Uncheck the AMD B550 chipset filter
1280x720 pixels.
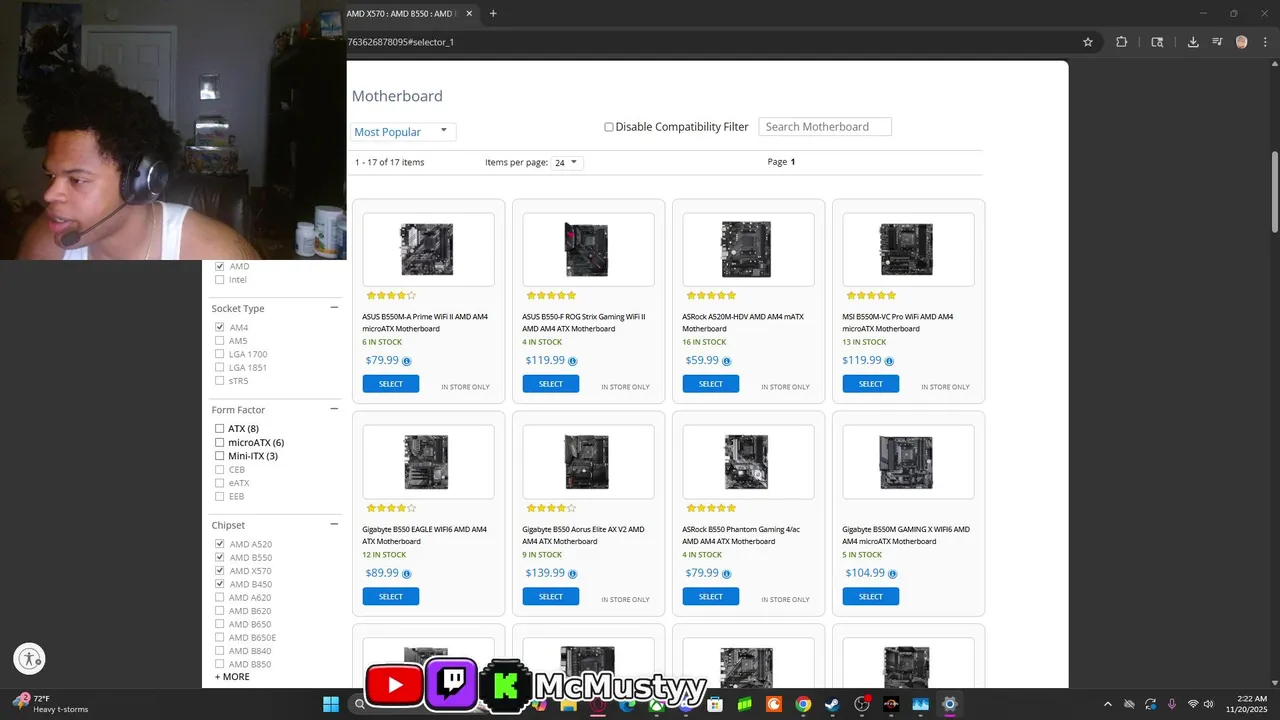[x=219, y=558]
